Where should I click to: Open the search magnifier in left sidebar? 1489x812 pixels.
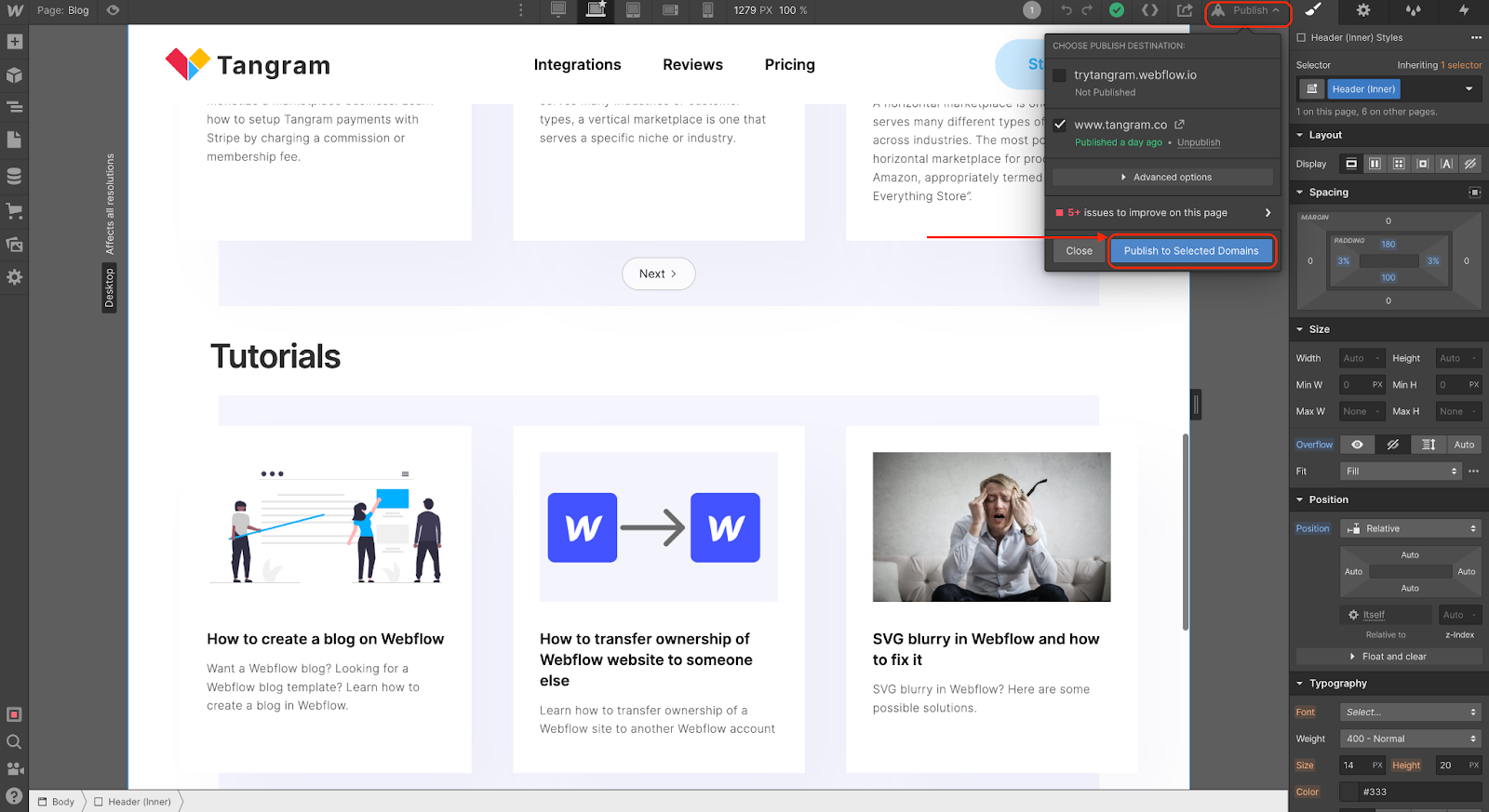[14, 741]
